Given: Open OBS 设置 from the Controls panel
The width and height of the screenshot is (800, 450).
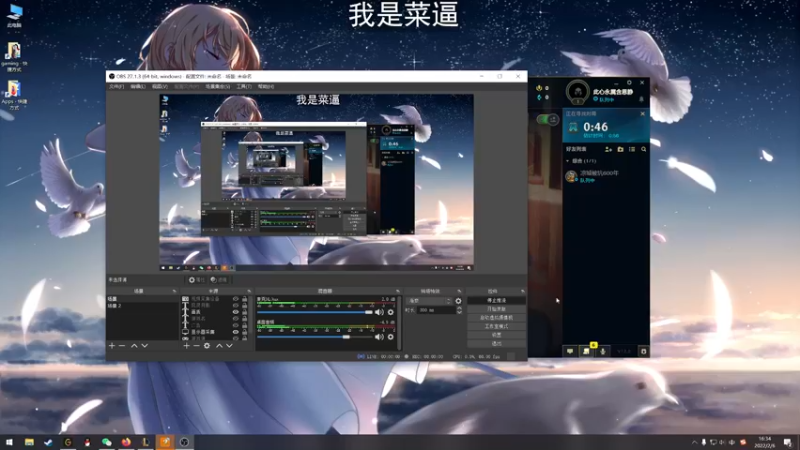Looking at the screenshot, I should tap(496, 335).
